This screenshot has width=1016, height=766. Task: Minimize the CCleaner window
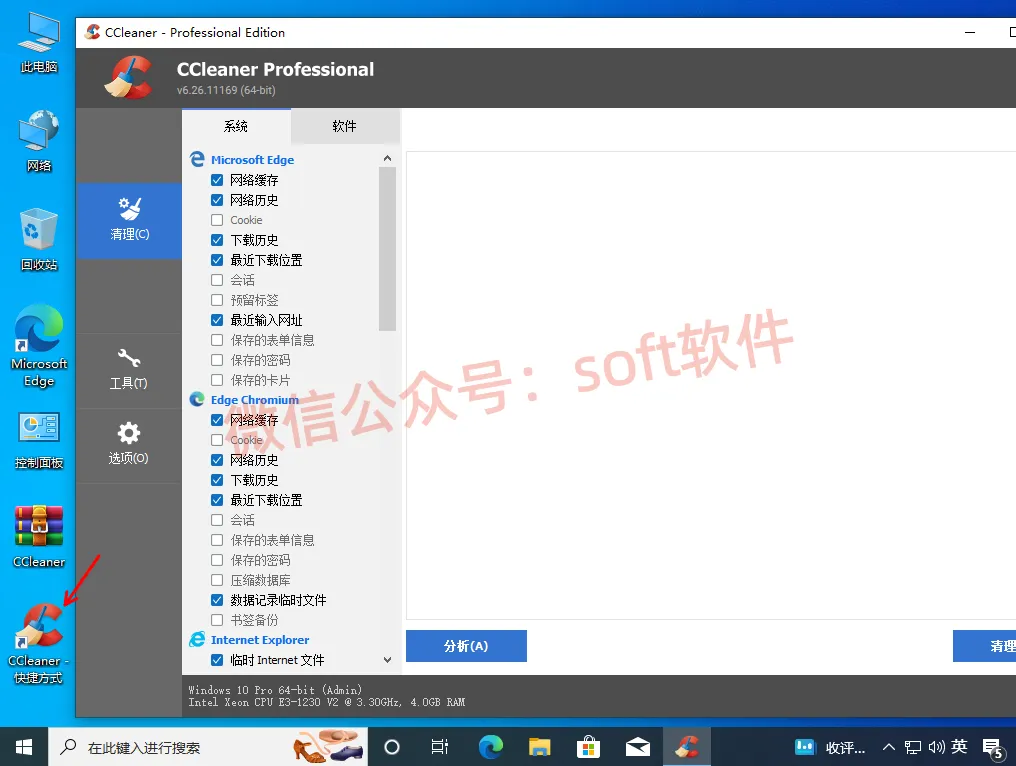969,32
